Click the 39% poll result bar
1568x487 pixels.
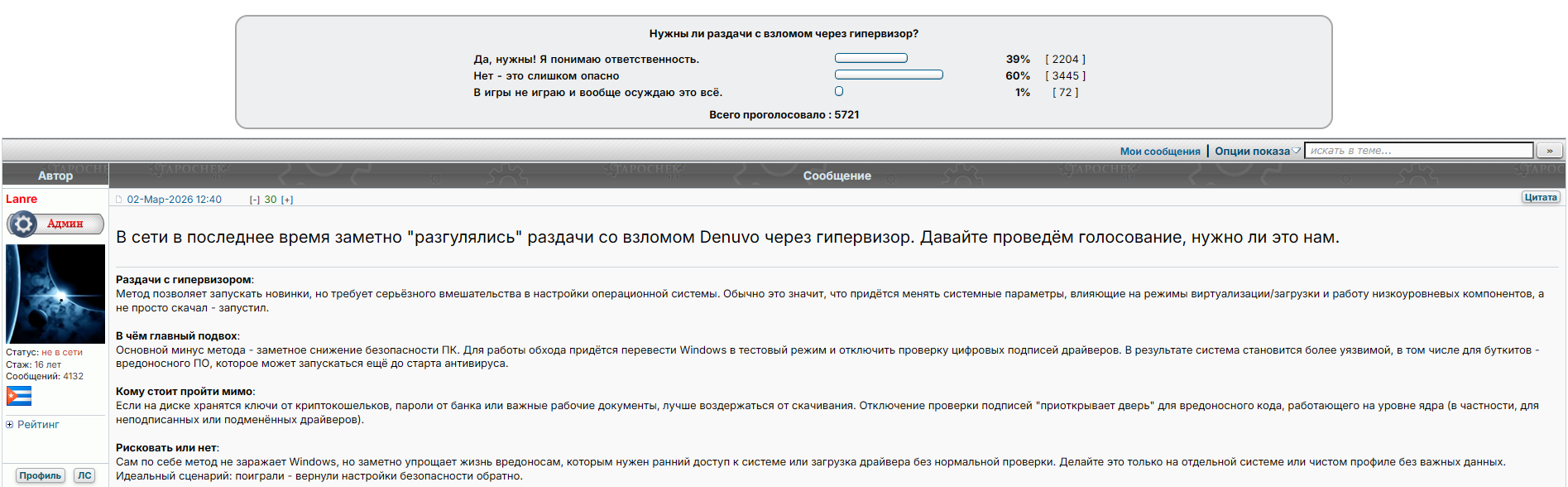click(871, 58)
